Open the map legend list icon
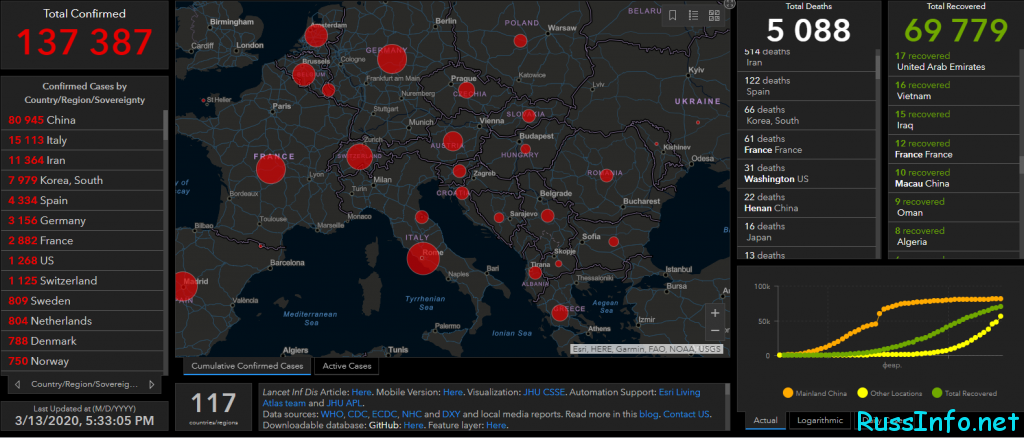 coord(693,16)
